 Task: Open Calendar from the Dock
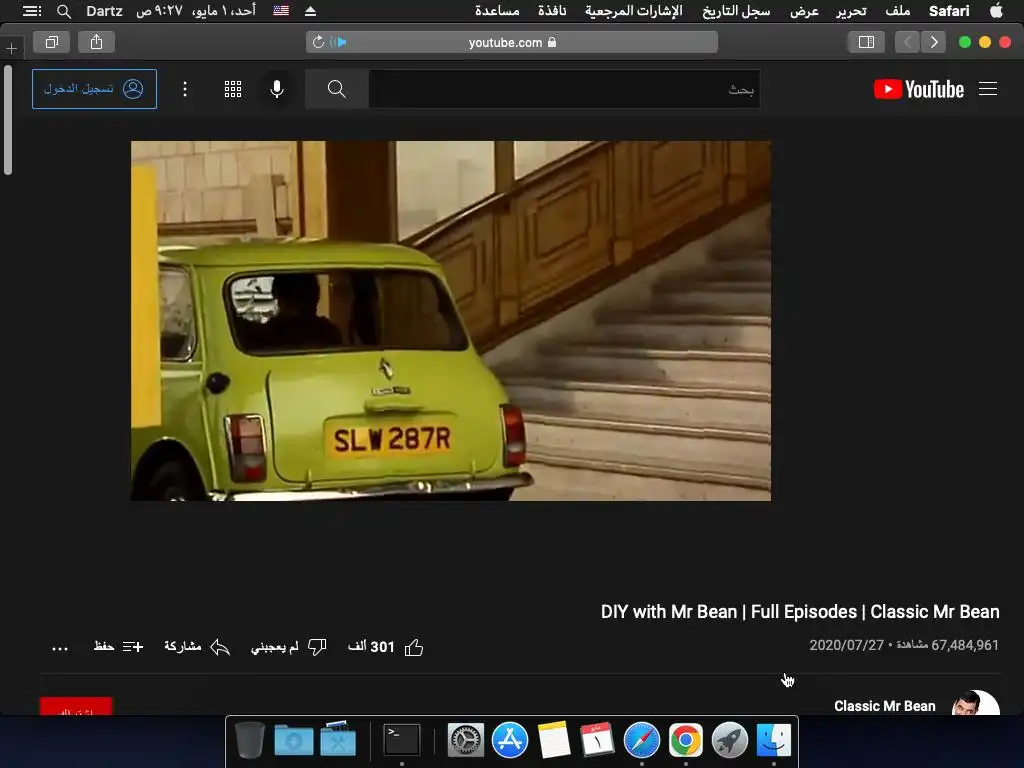(598, 741)
